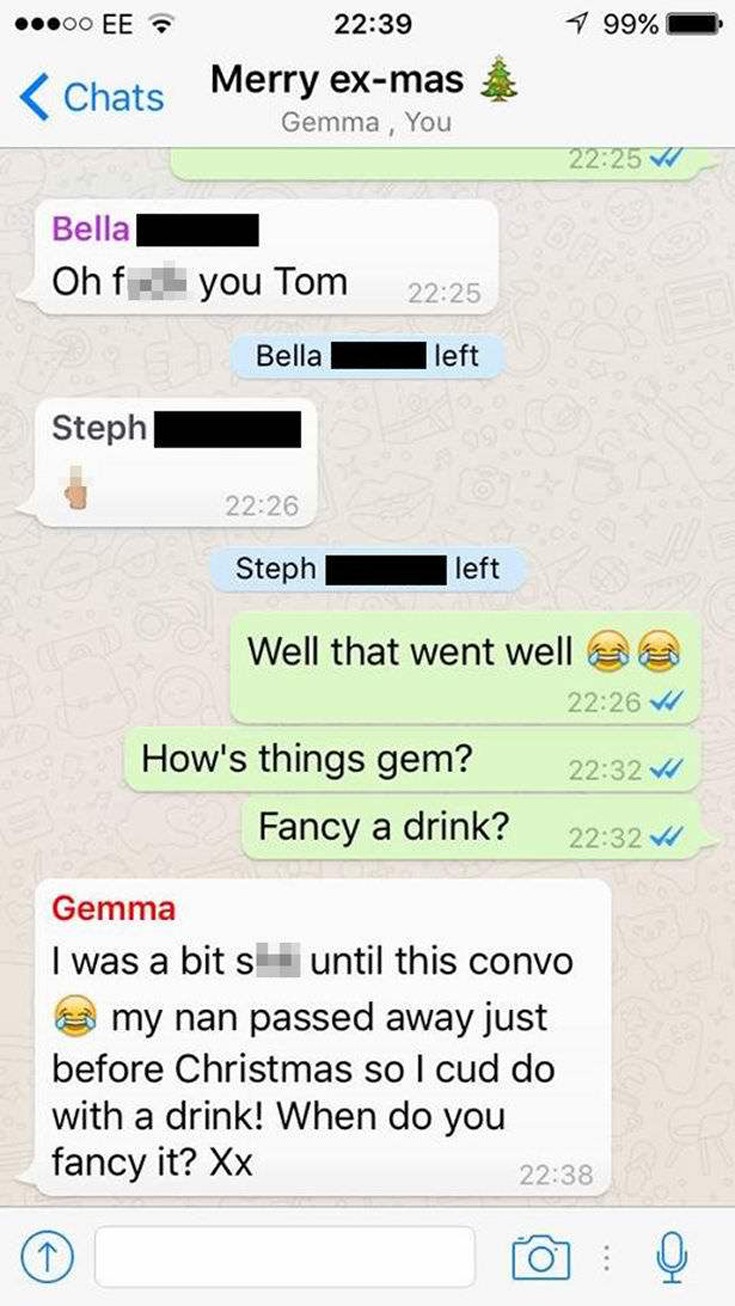Tap the Chats back arrow
This screenshot has width=735, height=1306.
coord(34,97)
